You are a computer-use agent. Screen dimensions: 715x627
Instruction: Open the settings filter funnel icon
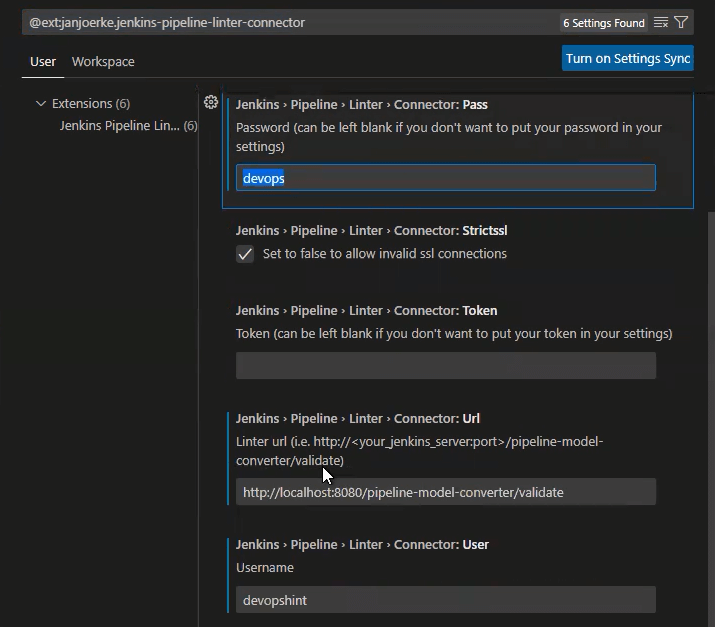681,22
